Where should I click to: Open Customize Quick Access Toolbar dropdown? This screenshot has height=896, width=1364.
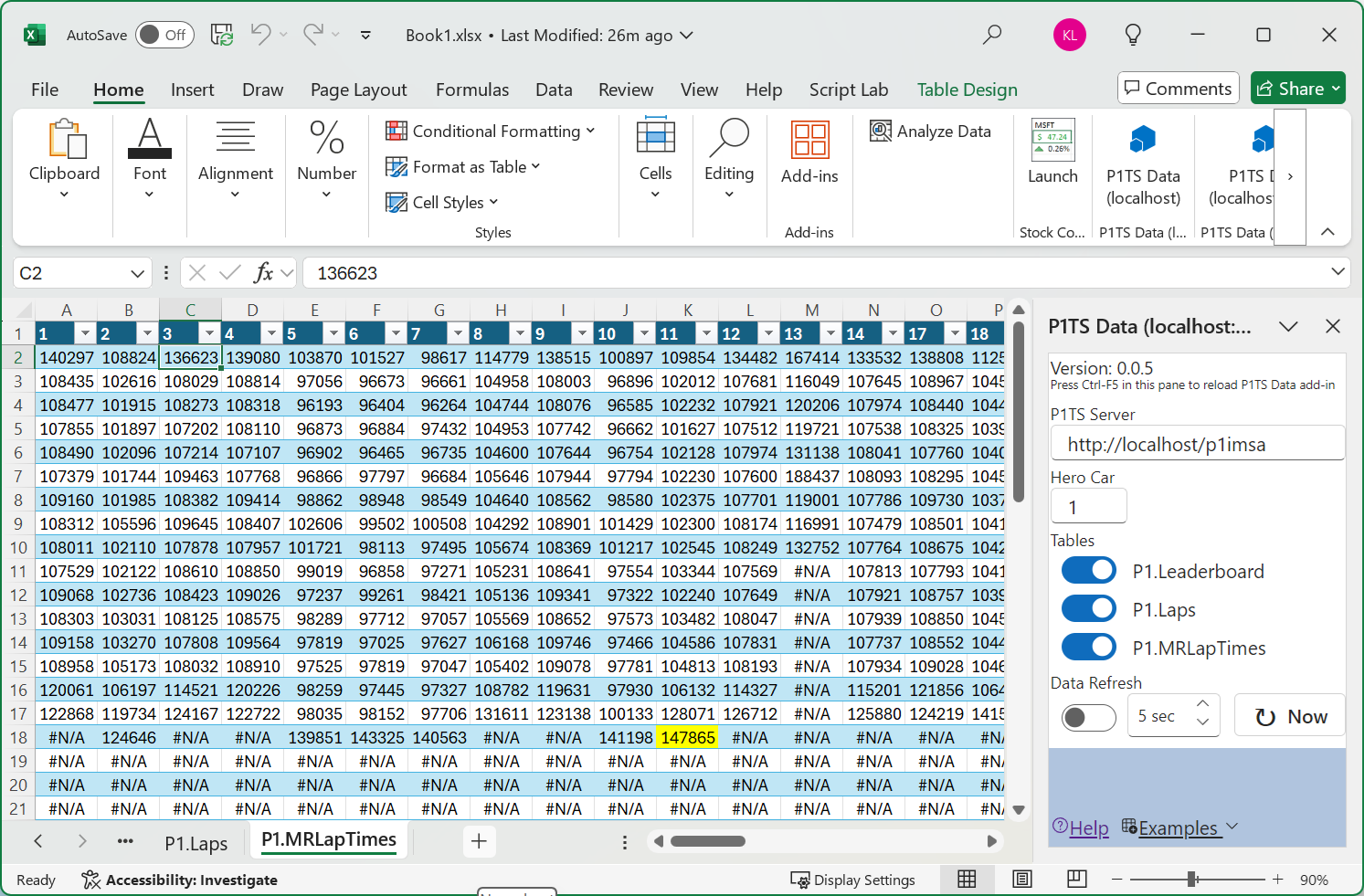click(365, 35)
